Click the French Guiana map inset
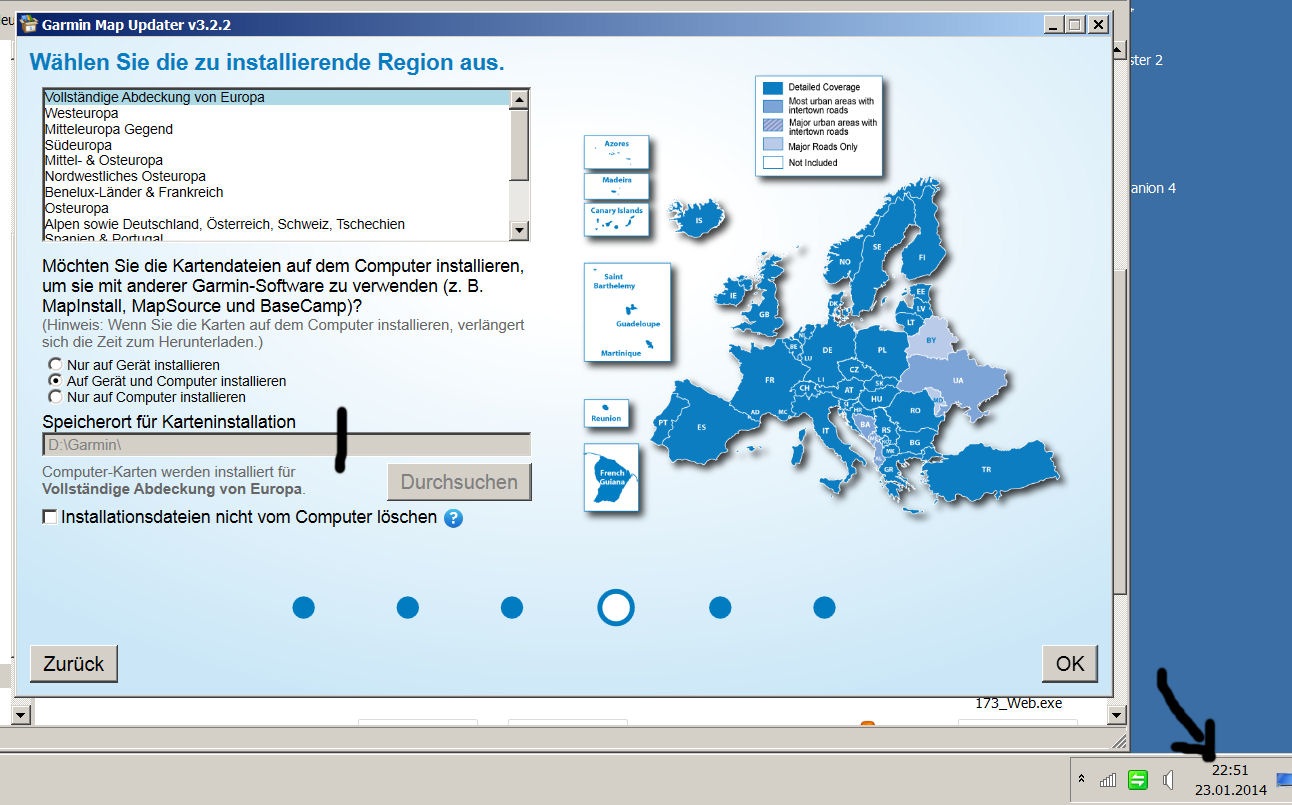Screen dimensions: 1292x805 point(610,478)
